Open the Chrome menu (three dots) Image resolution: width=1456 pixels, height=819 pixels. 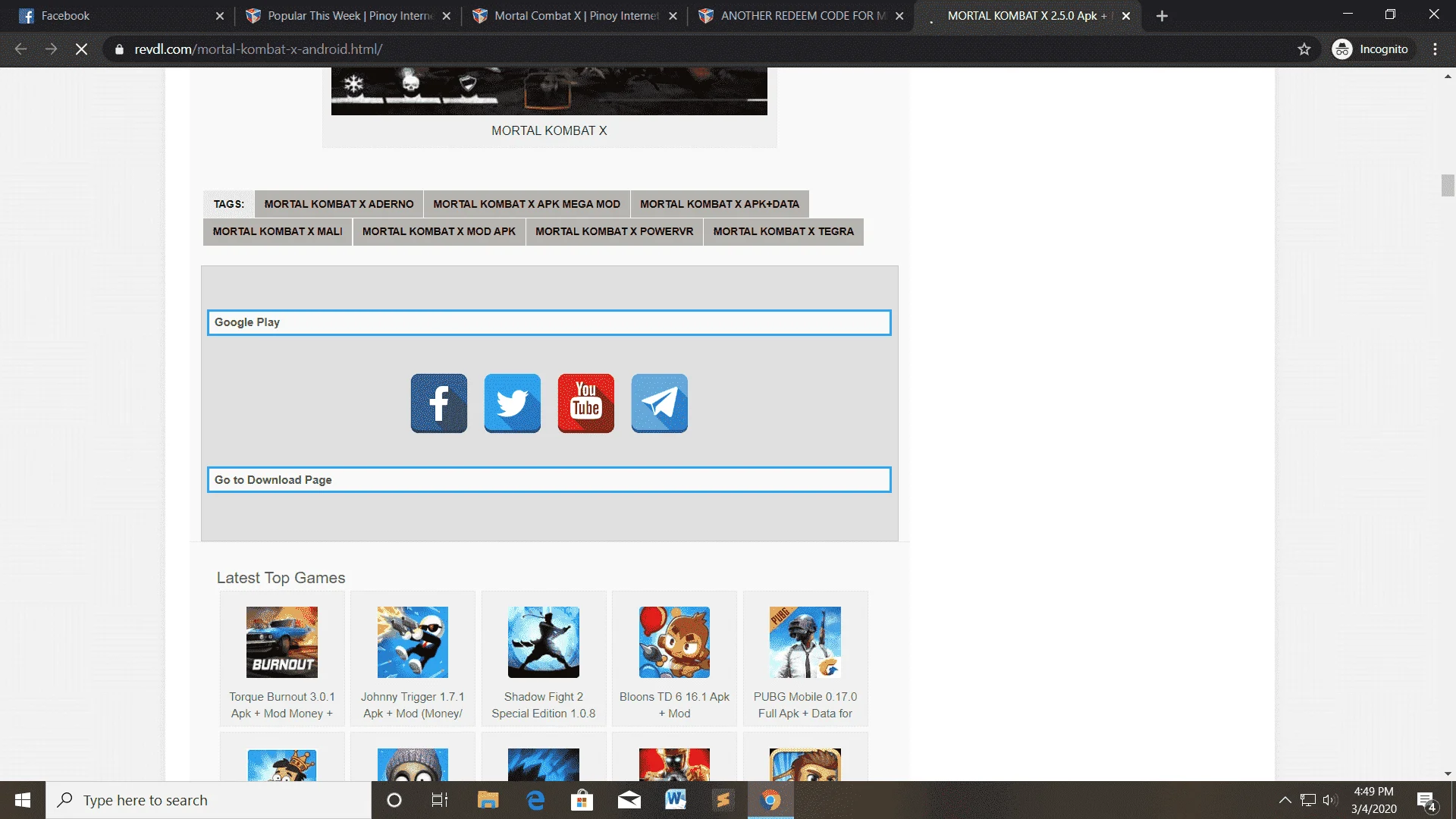1436,49
